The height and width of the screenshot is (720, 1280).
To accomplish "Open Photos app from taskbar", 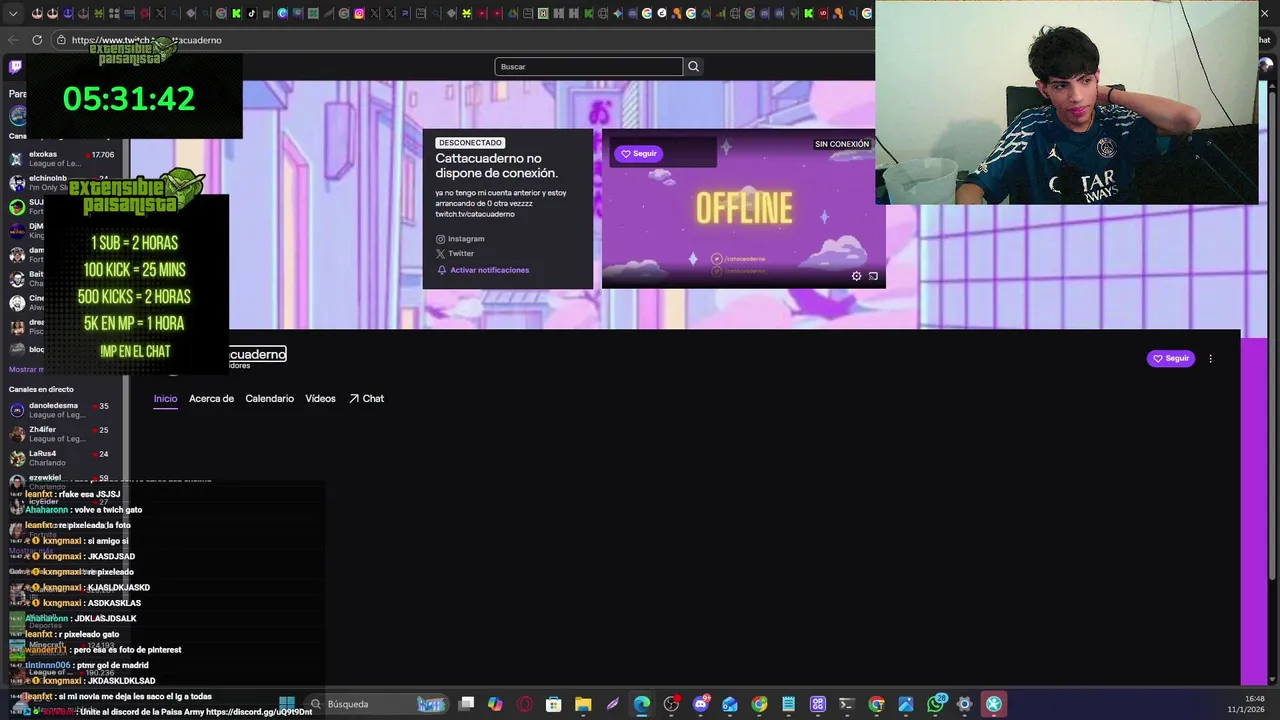I will tap(906, 704).
